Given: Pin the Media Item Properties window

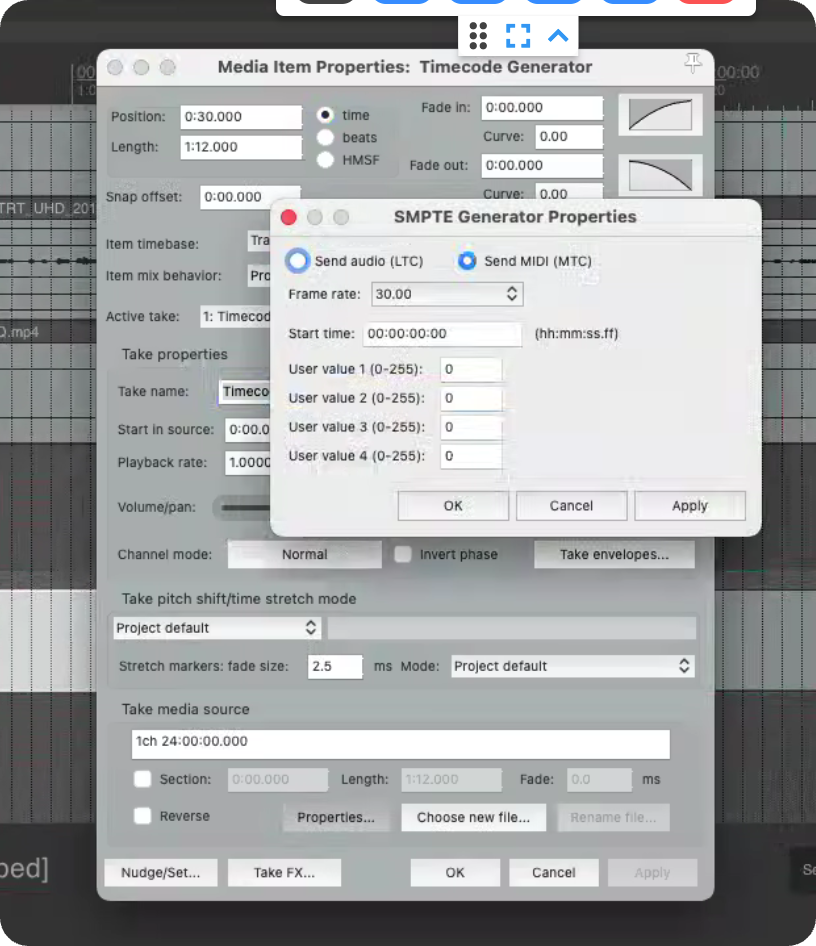Looking at the screenshot, I should tap(693, 63).
